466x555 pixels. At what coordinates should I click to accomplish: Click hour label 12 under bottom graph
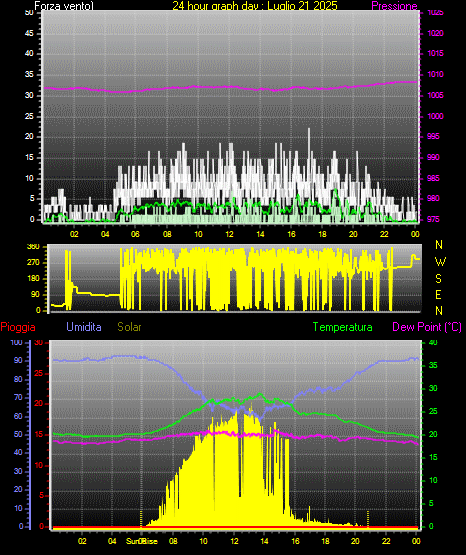pos(234,541)
